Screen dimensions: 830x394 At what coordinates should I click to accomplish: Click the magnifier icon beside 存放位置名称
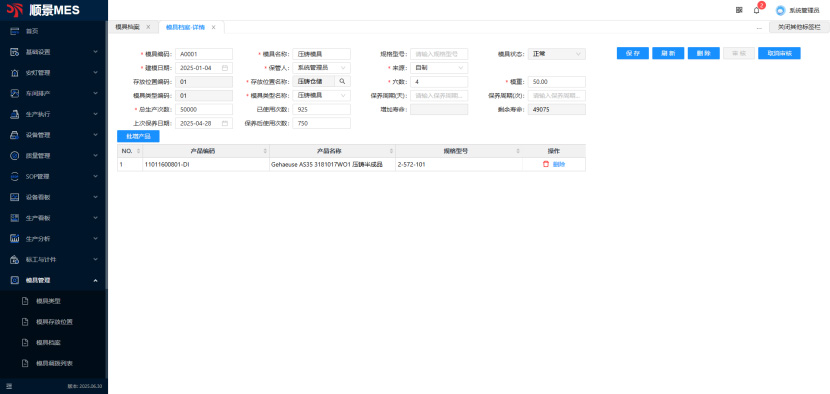pos(342,82)
